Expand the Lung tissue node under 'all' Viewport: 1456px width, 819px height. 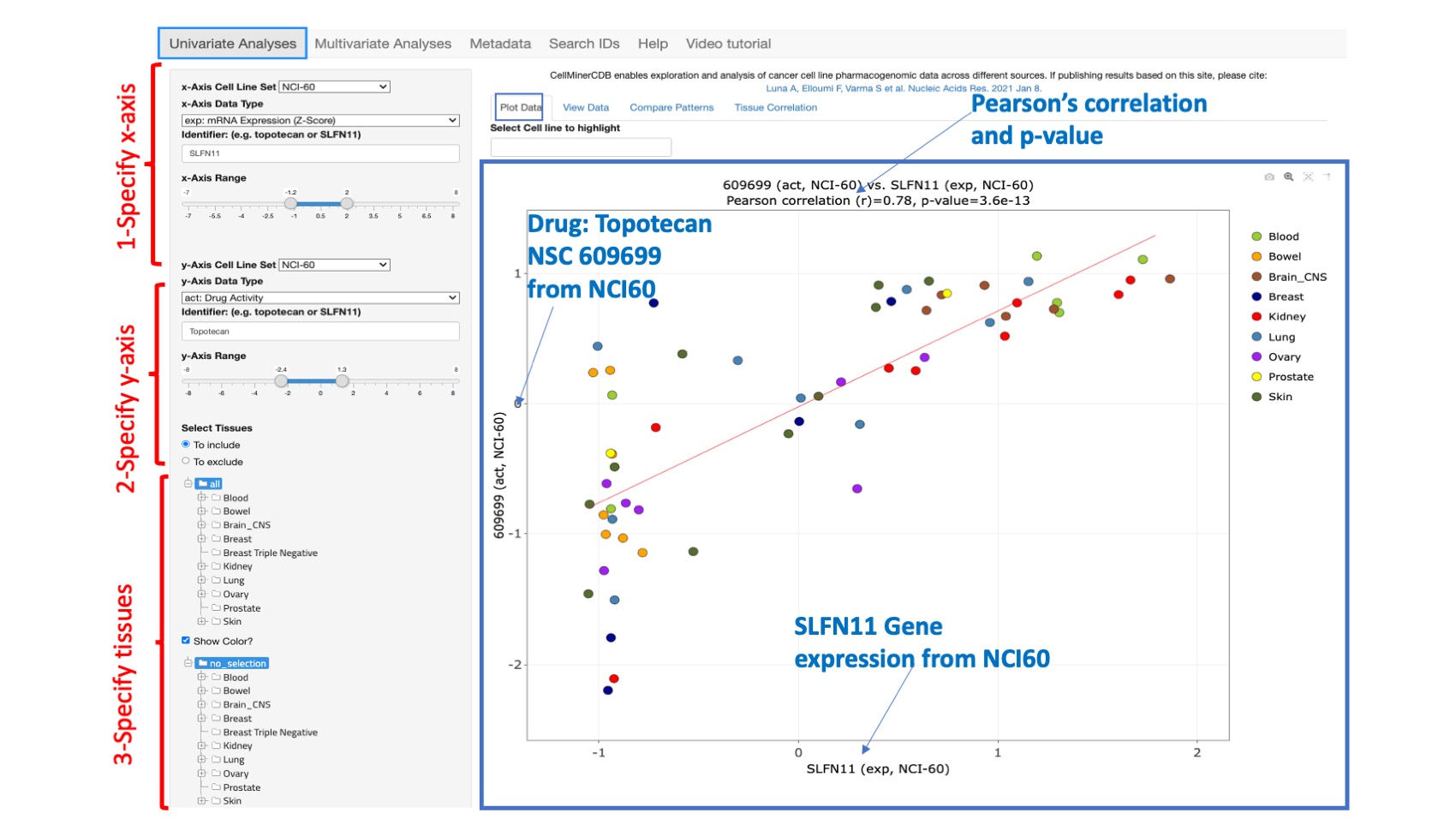click(201, 580)
